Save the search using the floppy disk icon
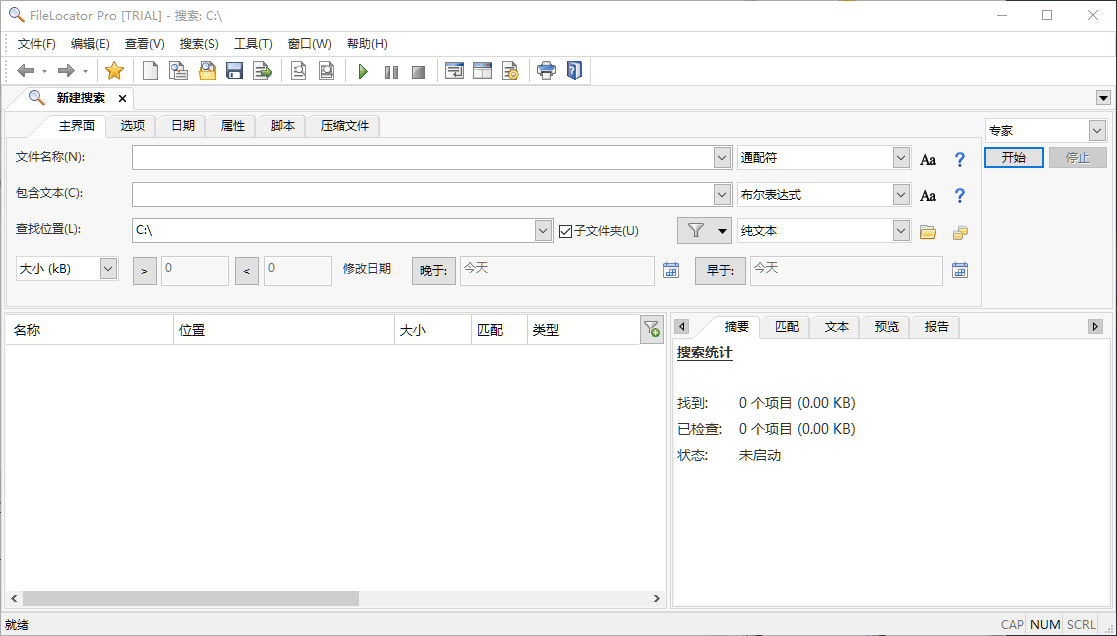1117x636 pixels. click(234, 70)
